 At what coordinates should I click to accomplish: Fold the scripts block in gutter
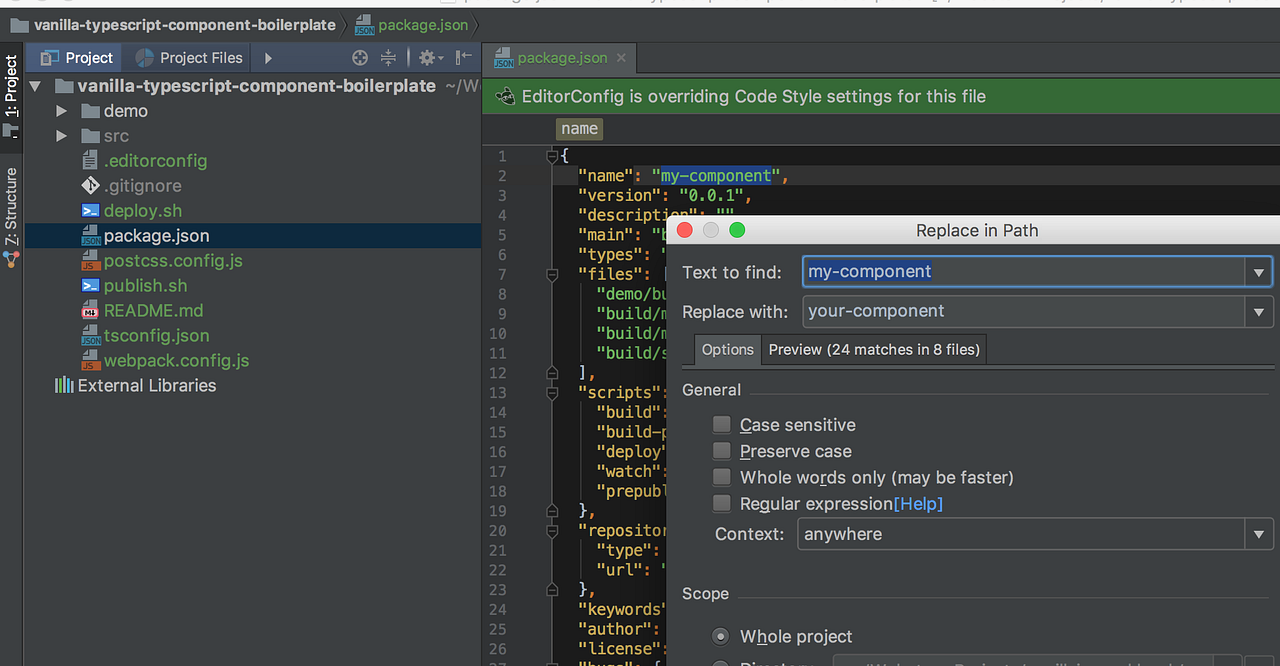pyautogui.click(x=551, y=393)
